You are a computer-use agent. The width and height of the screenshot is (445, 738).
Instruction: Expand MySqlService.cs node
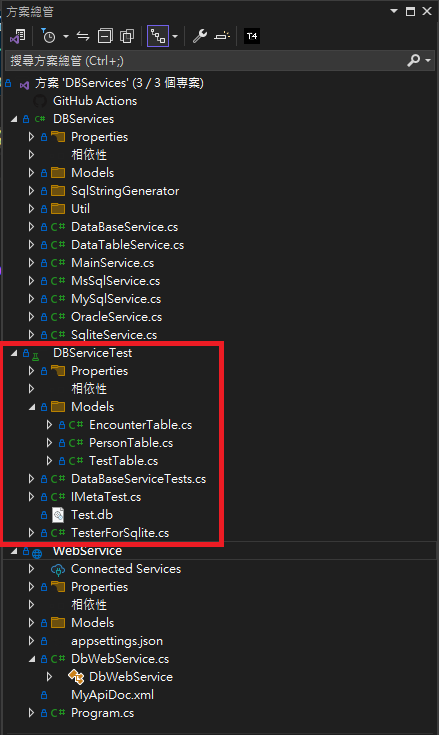32,299
